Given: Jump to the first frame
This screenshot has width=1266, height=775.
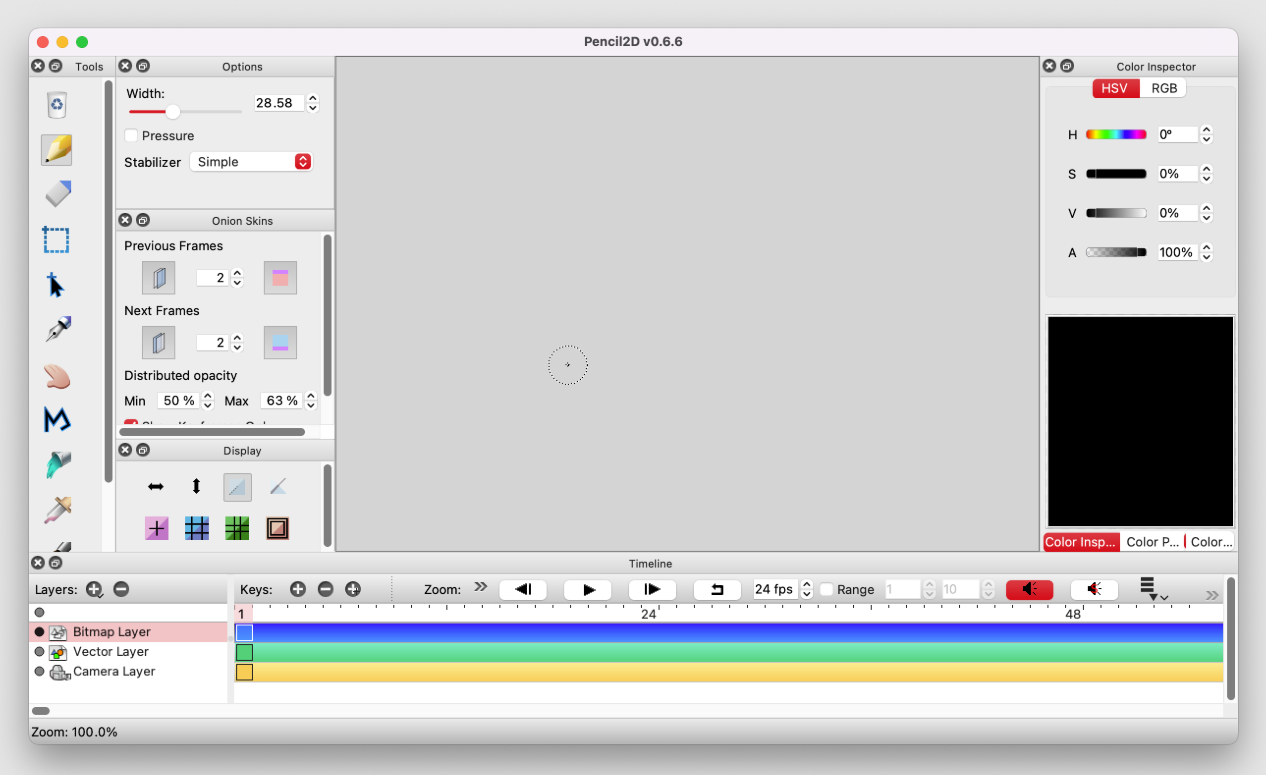Looking at the screenshot, I should [523, 590].
